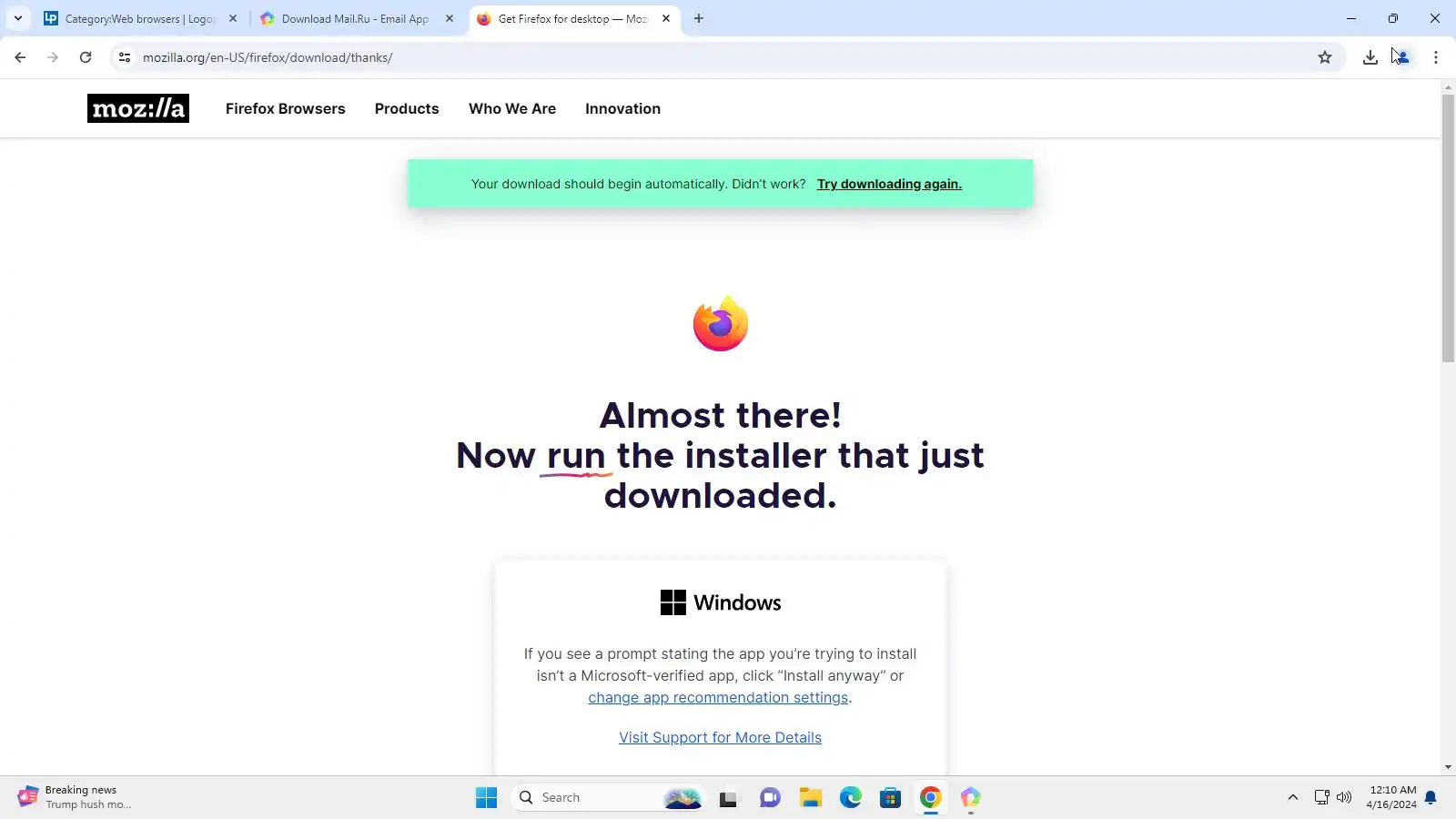Click the scrollbar down arrow
The image size is (1456, 819).
(1448, 767)
